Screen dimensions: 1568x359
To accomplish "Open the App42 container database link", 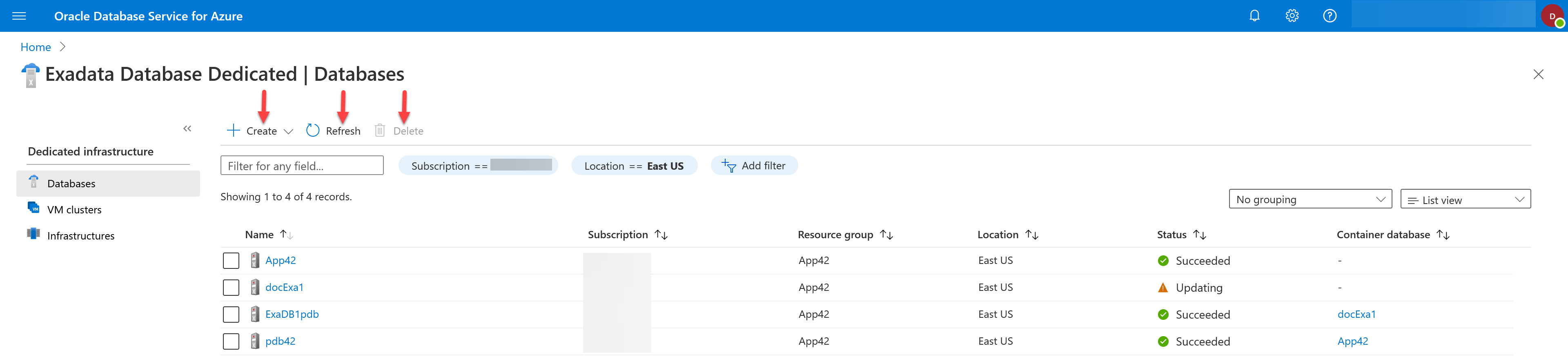I will [1352, 341].
